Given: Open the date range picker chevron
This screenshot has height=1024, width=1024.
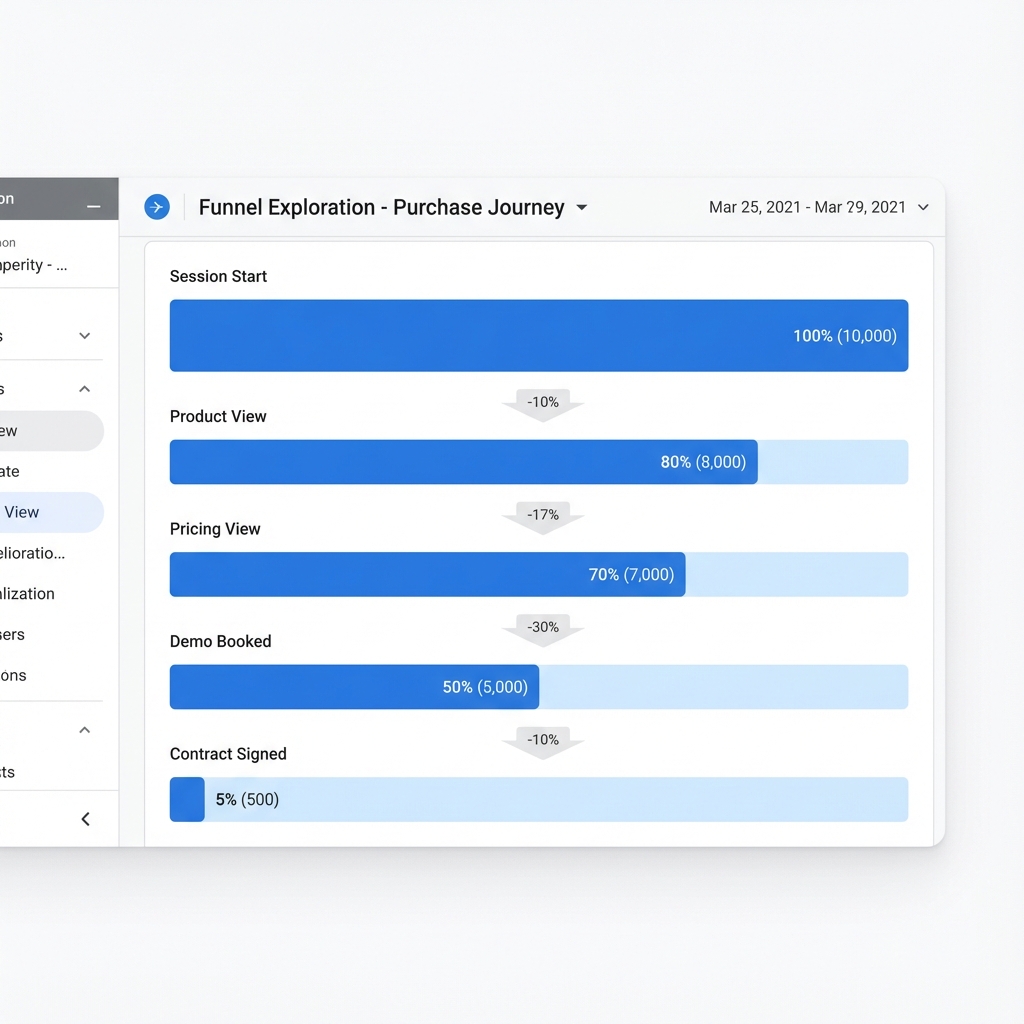Looking at the screenshot, I should [921, 208].
